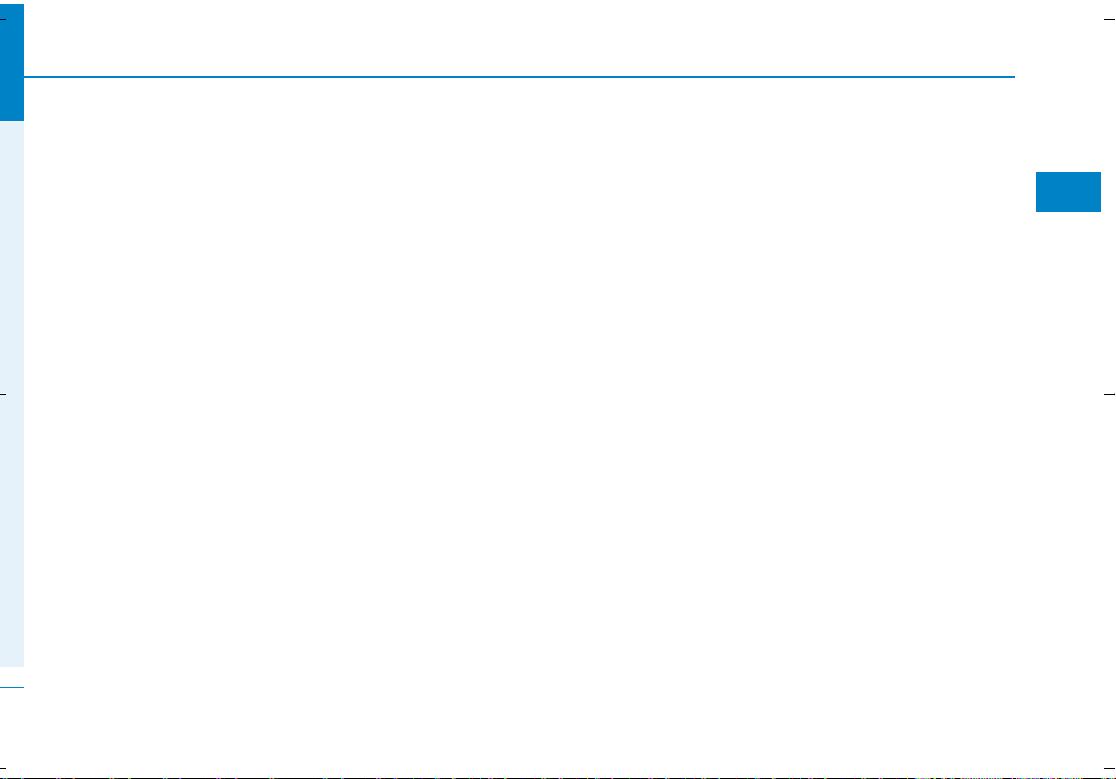Click the crop mark over the dark blue block

pyautogui.click(x=4, y=19)
